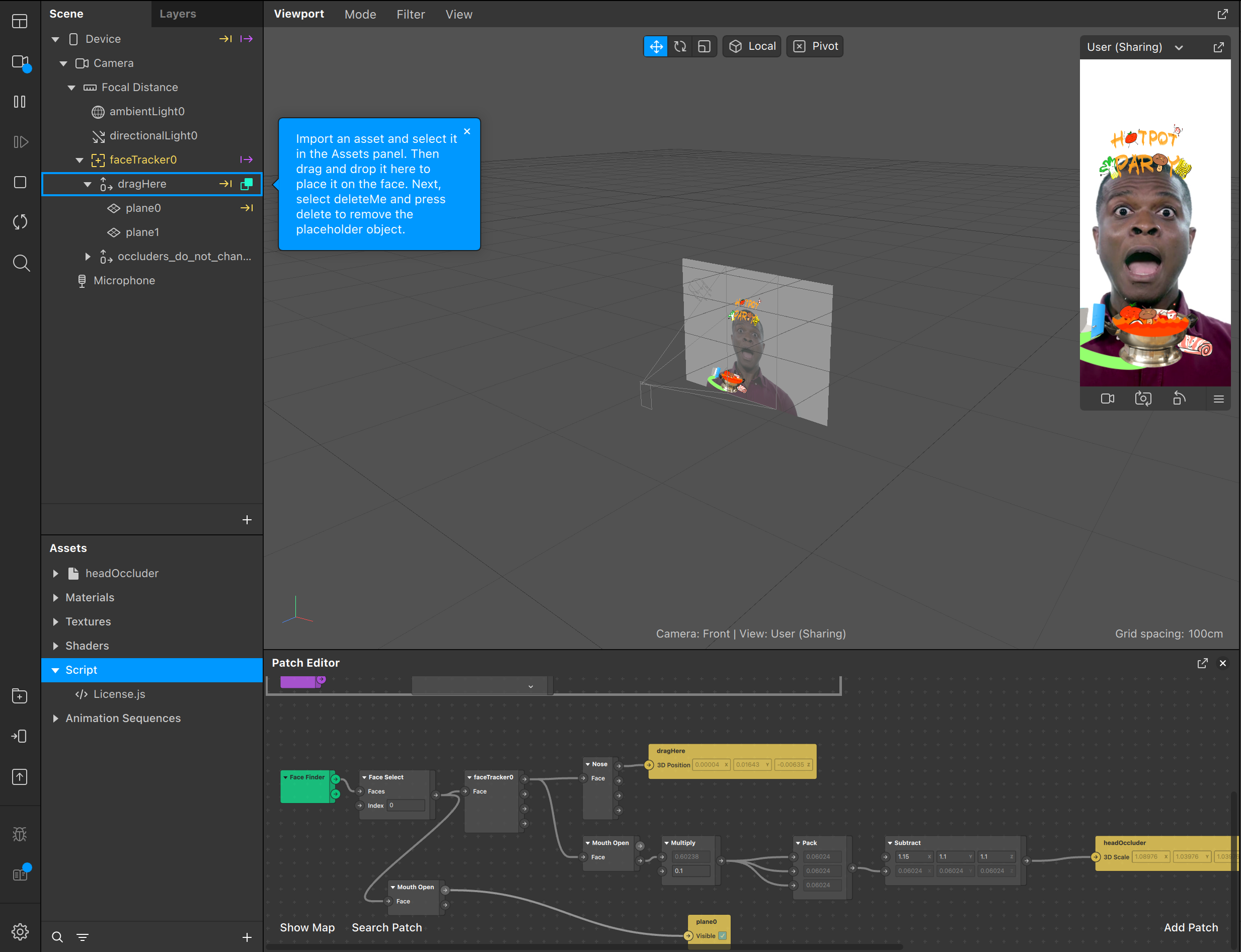Select the move/translate manipulator tool
1241x952 pixels.
(x=656, y=46)
